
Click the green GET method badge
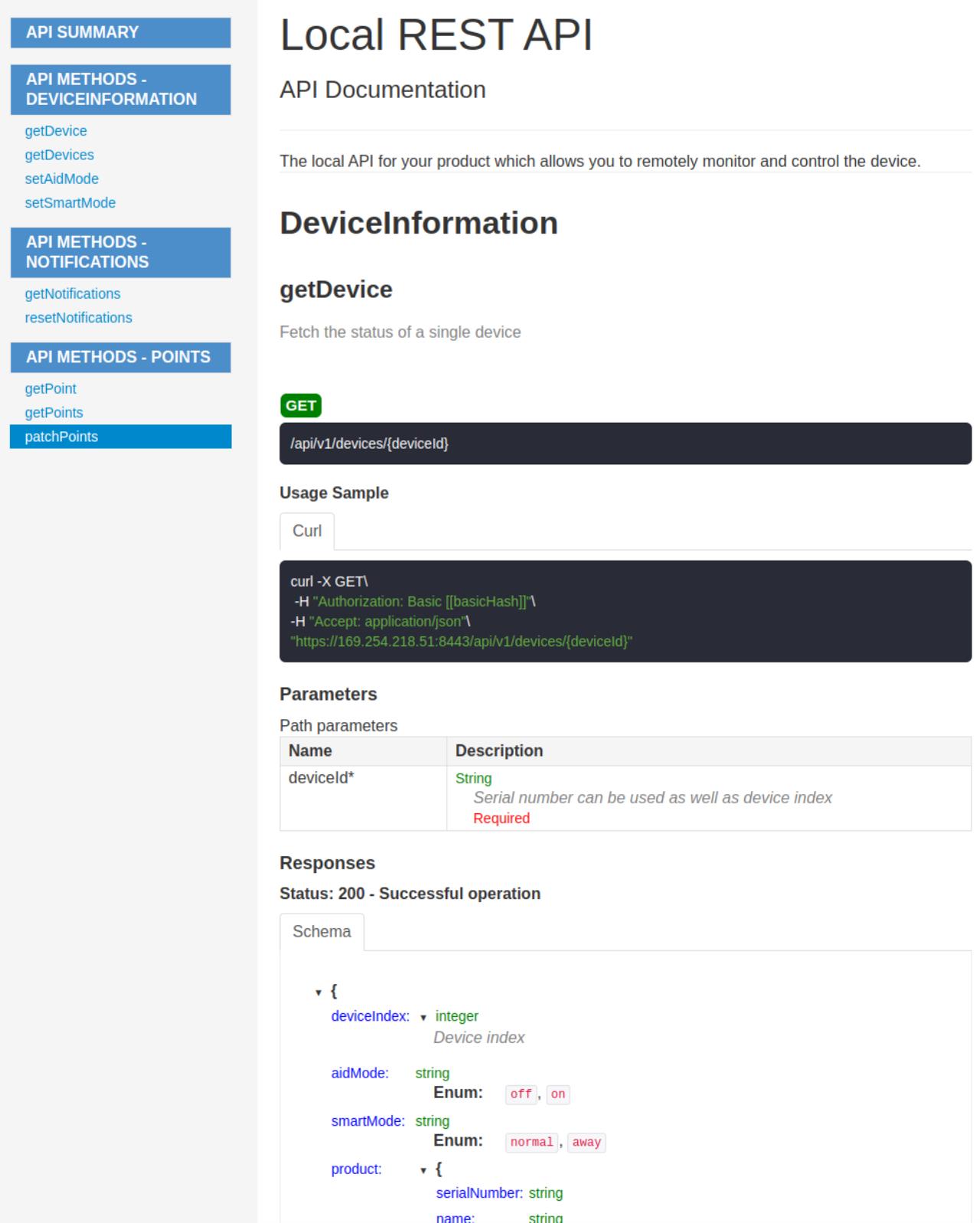pyautogui.click(x=301, y=406)
